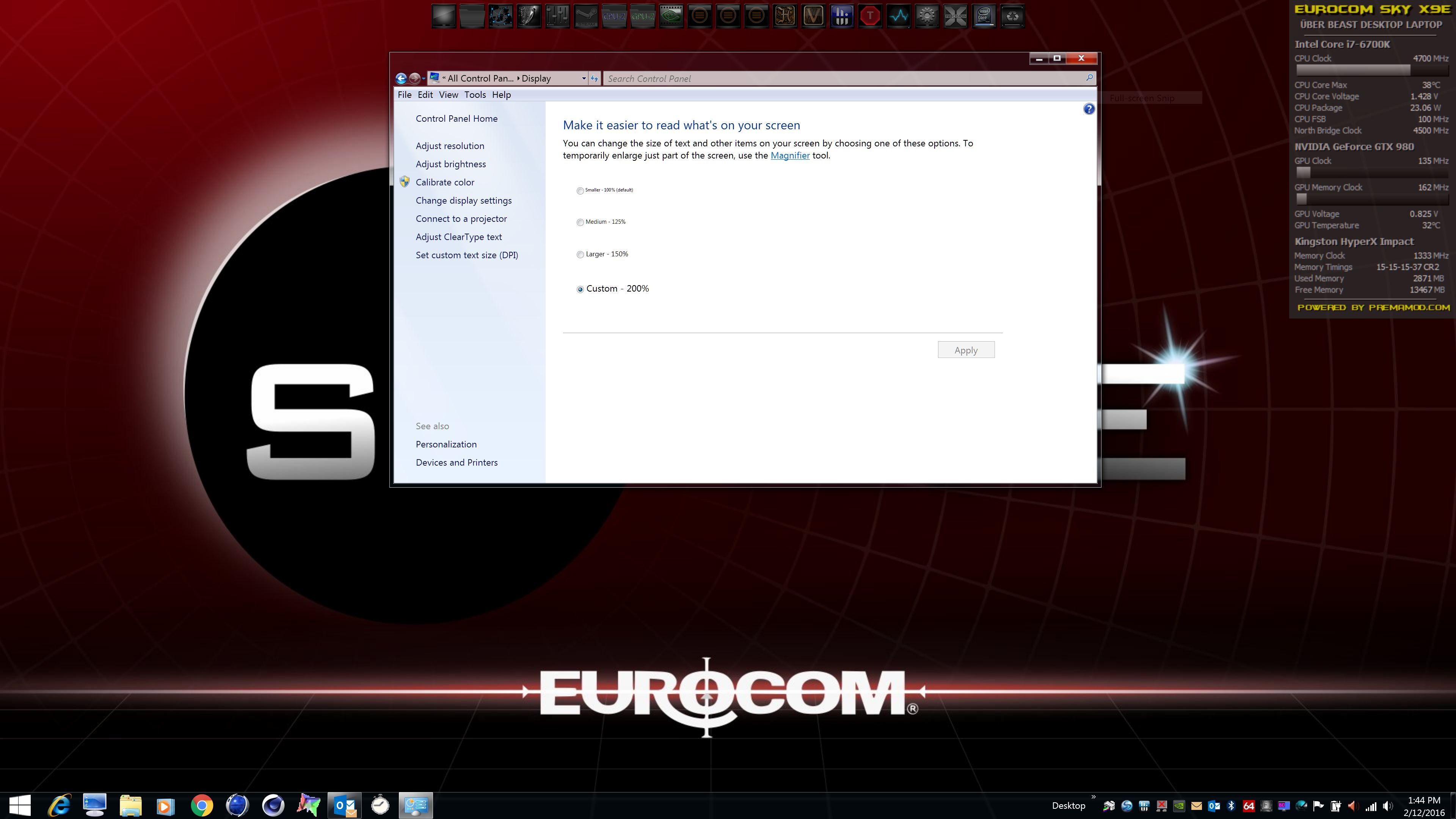Click the GPU Clock usage bar
Image resolution: width=1456 pixels, height=819 pixels.
pos(1372,173)
